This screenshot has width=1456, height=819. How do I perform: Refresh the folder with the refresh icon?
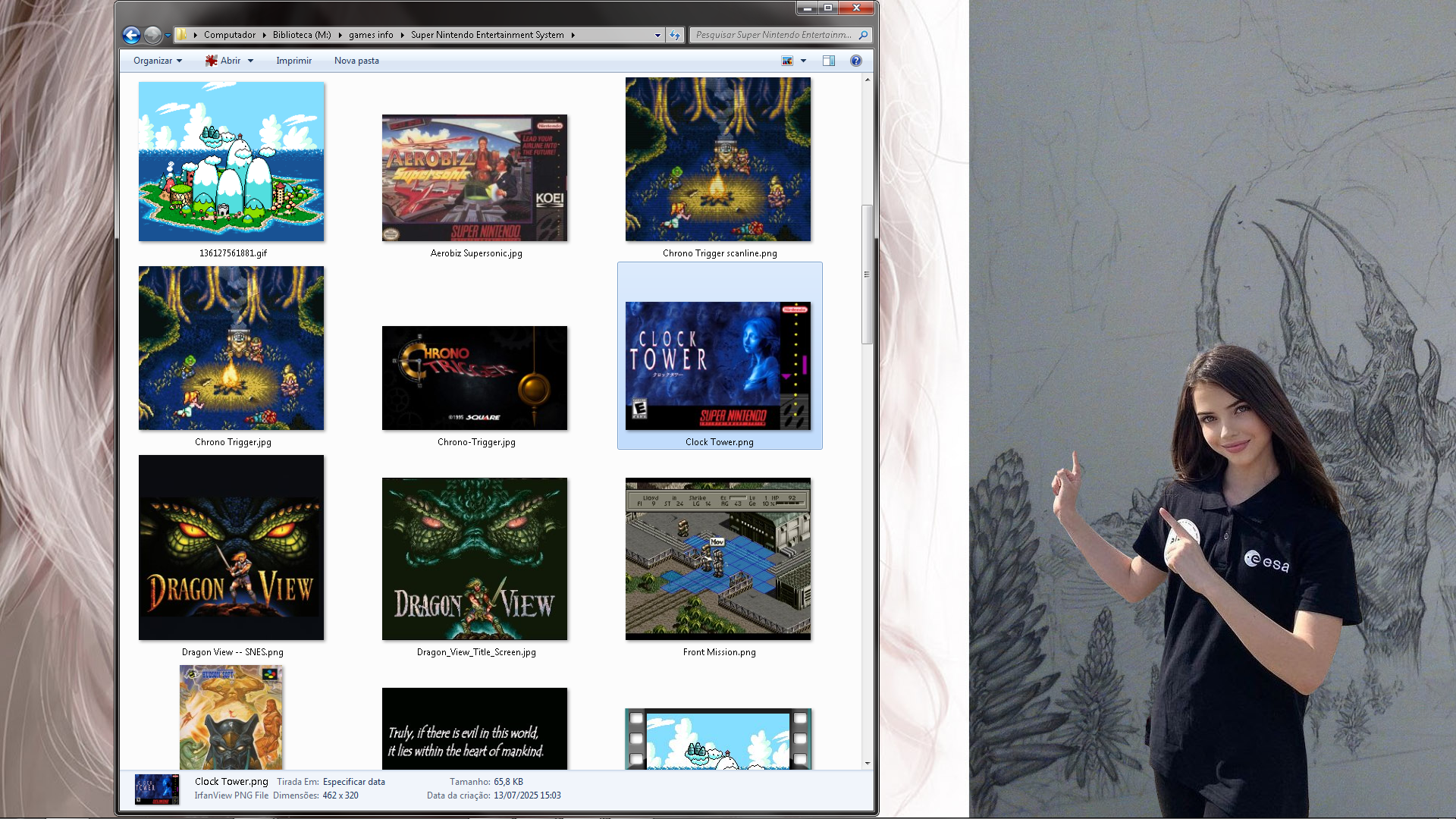tap(674, 36)
